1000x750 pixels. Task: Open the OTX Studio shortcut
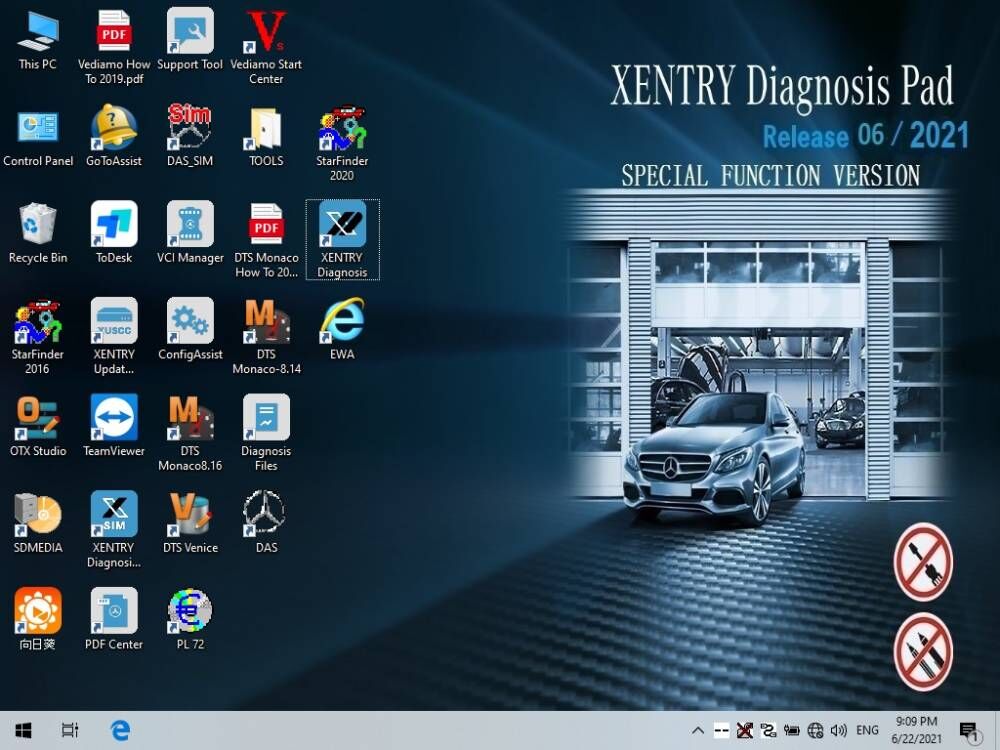pyautogui.click(x=38, y=427)
